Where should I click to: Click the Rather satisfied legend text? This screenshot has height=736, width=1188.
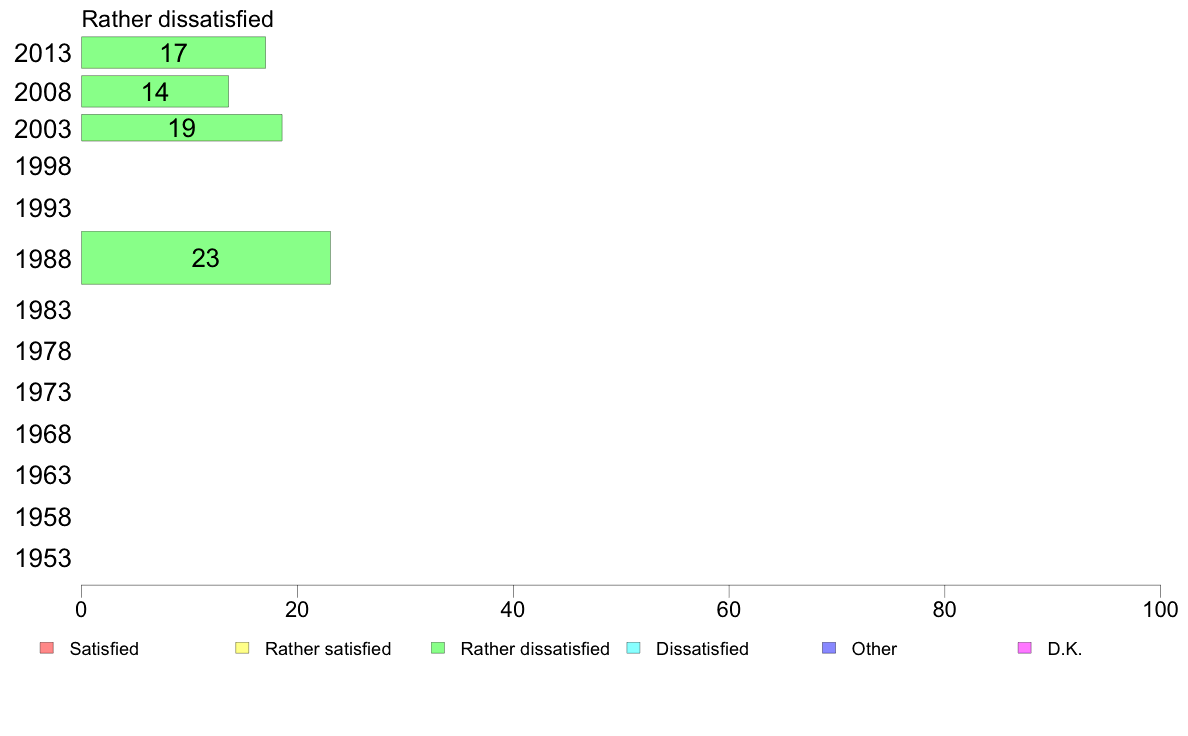click(x=328, y=649)
